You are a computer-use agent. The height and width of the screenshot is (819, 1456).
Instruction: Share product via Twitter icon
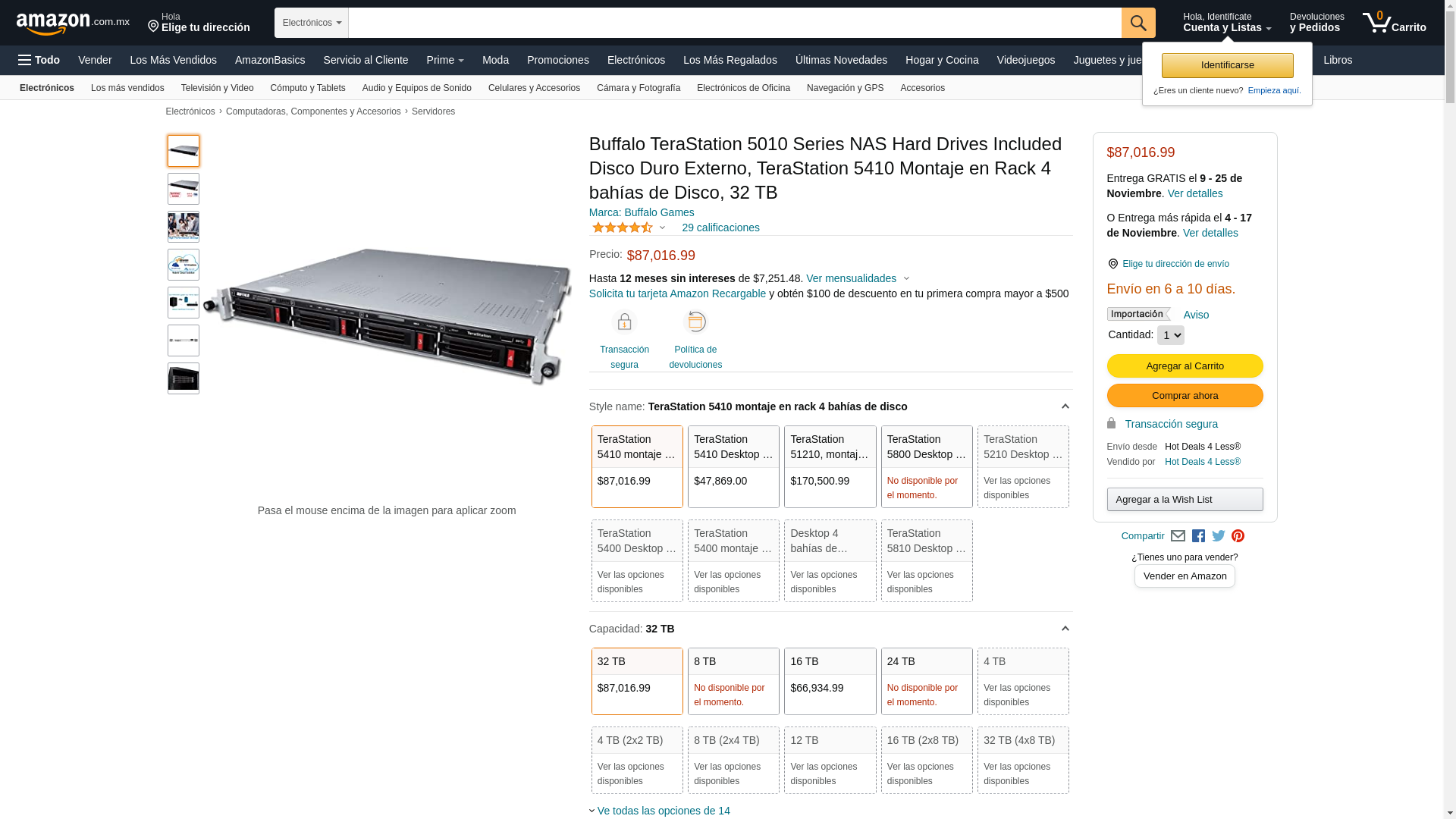click(1218, 536)
